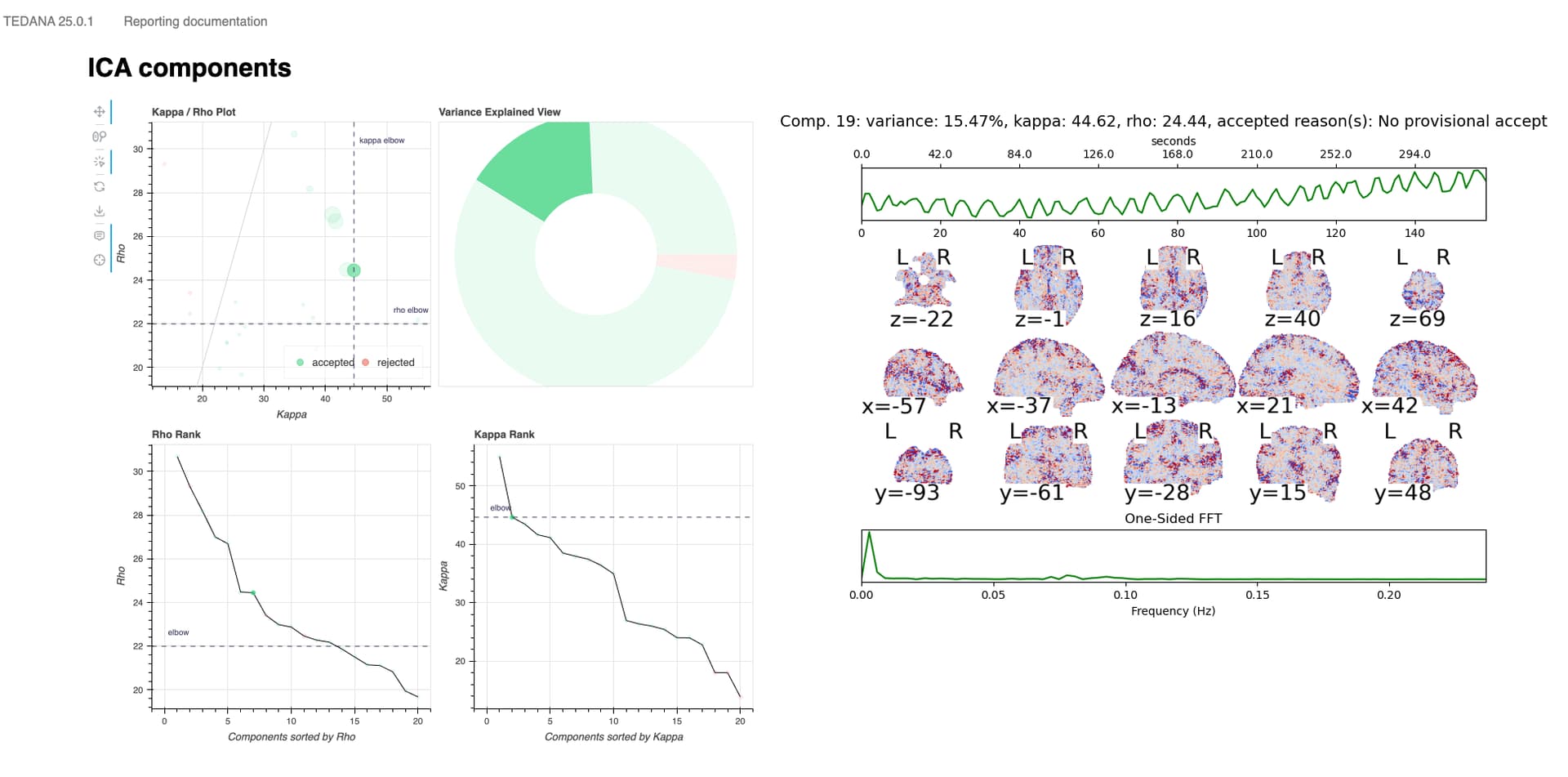Click the Save plot download icon
The width and height of the screenshot is (1568, 777).
[99, 211]
